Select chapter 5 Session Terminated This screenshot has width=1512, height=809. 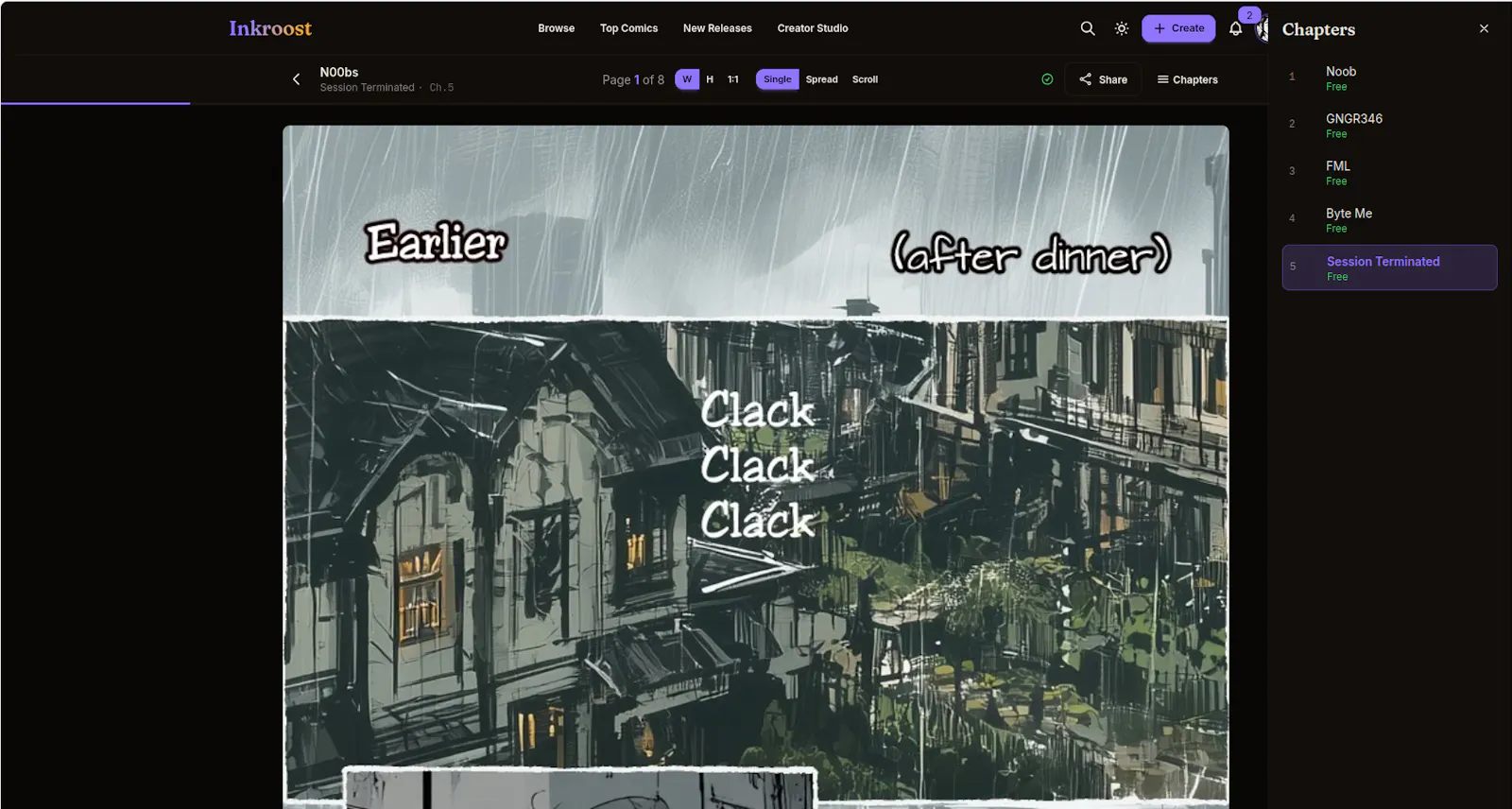tap(1389, 267)
